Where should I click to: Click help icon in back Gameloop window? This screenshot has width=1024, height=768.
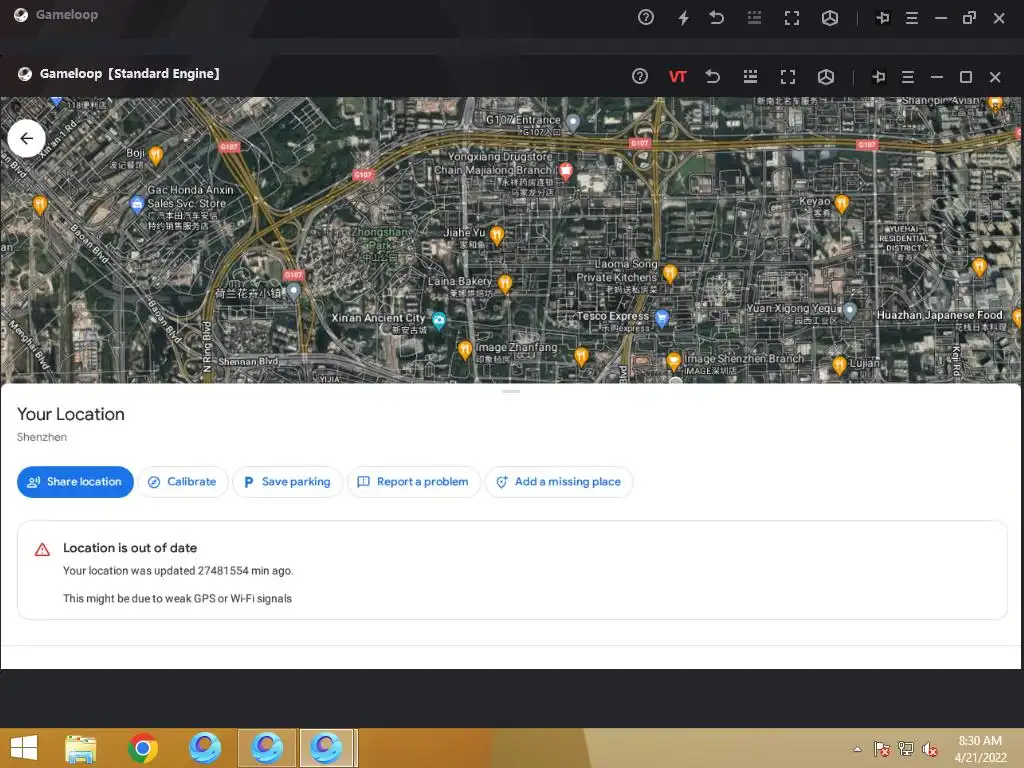click(646, 18)
